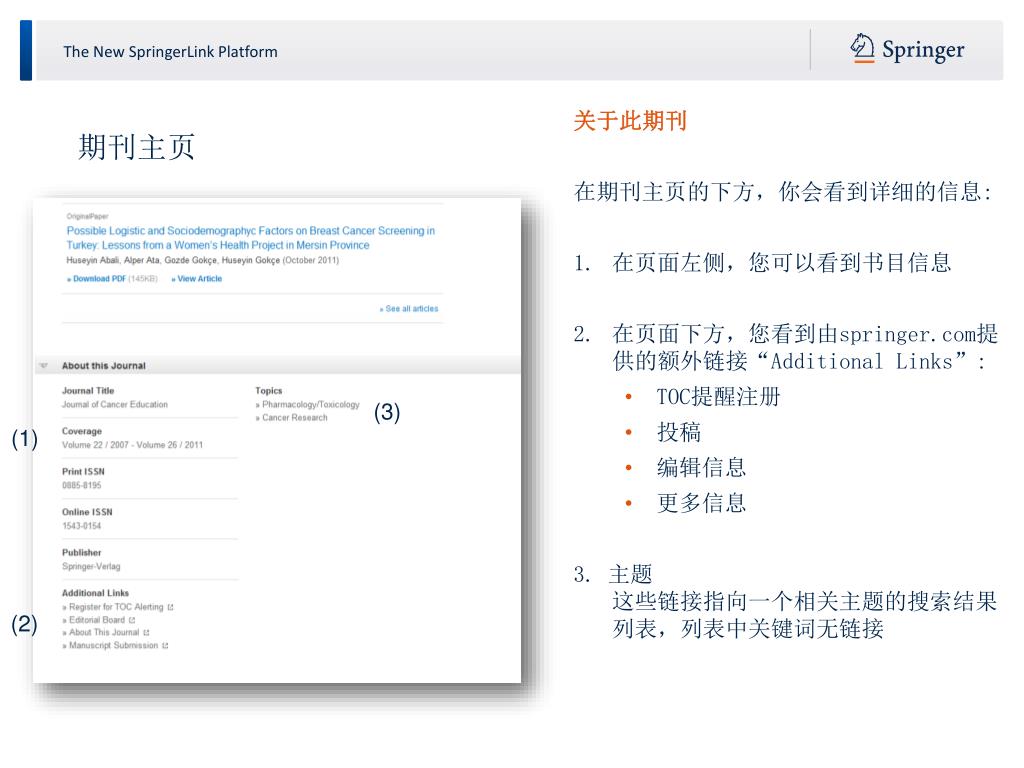Image resolution: width=1024 pixels, height=768 pixels.
Task: Click the TOC提醒注册 bullet text
Action: [718, 396]
